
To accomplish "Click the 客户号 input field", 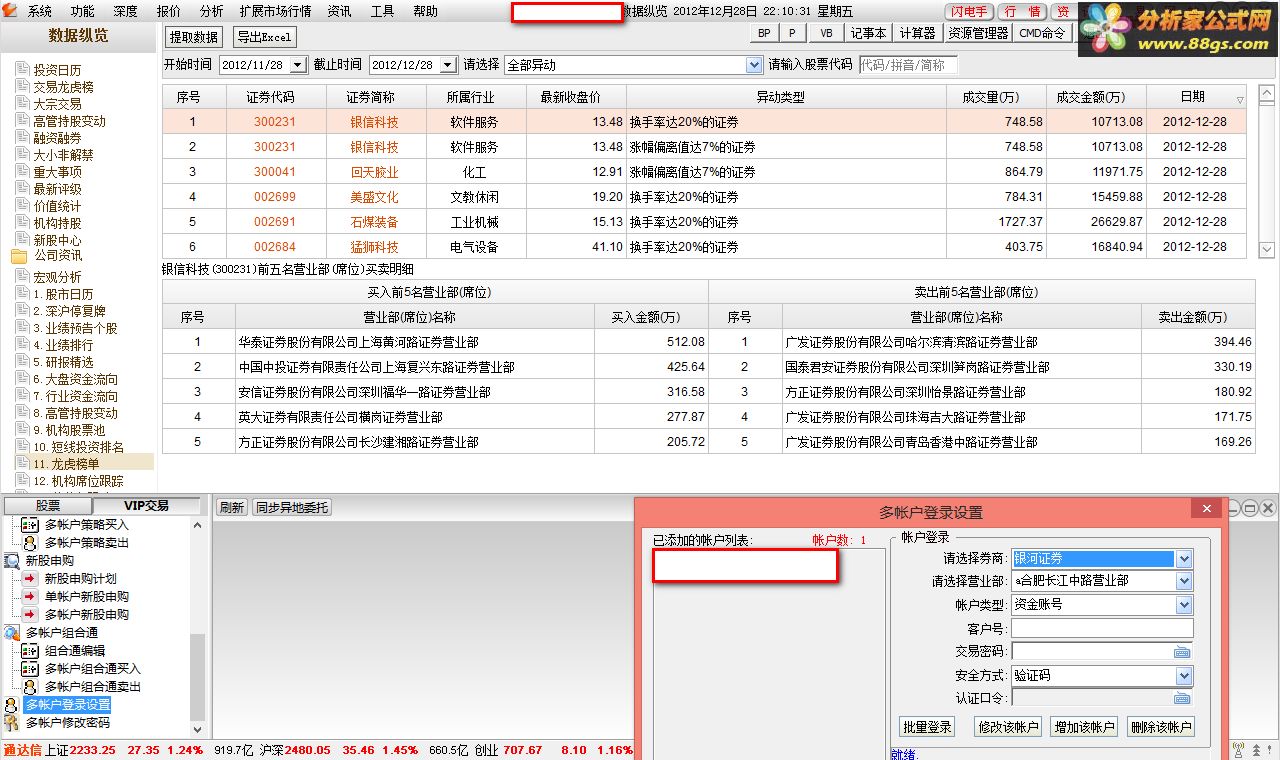I will 1102,629.
